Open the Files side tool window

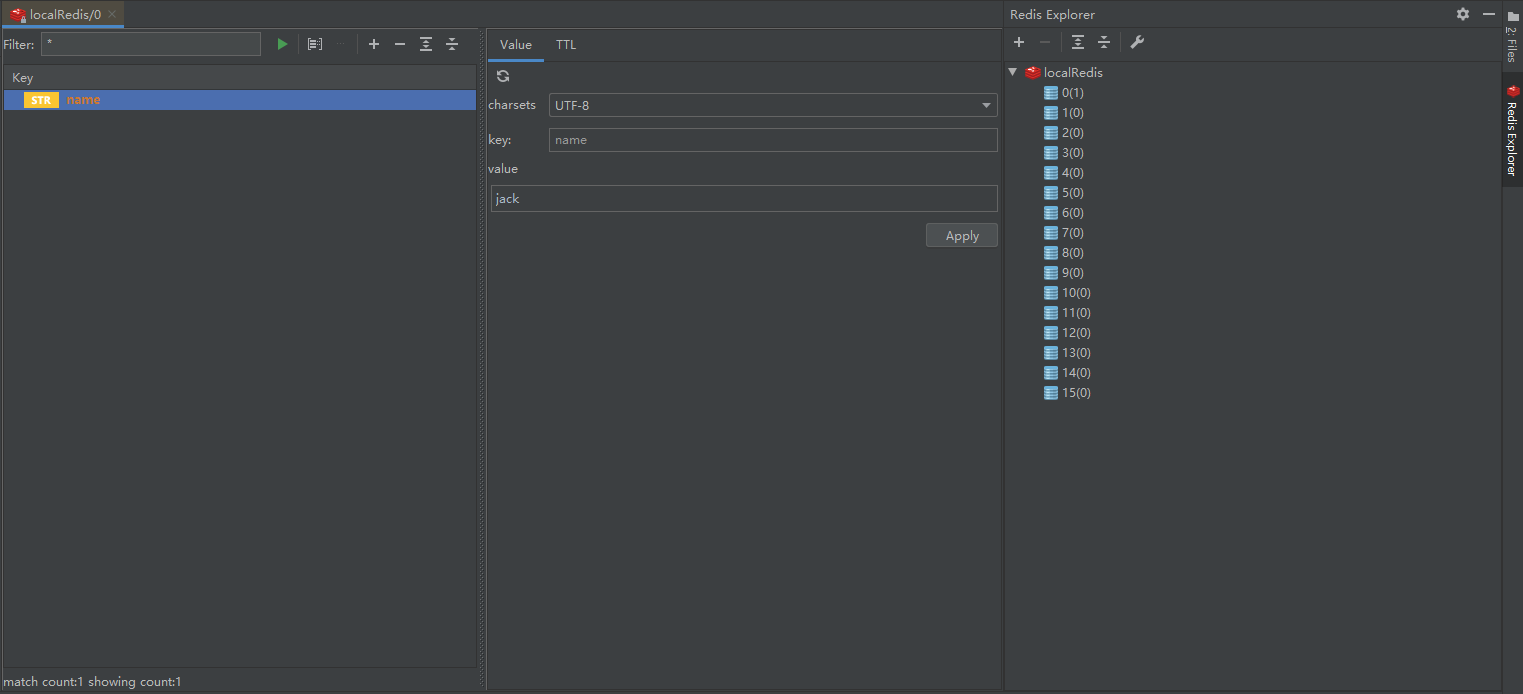[1512, 38]
